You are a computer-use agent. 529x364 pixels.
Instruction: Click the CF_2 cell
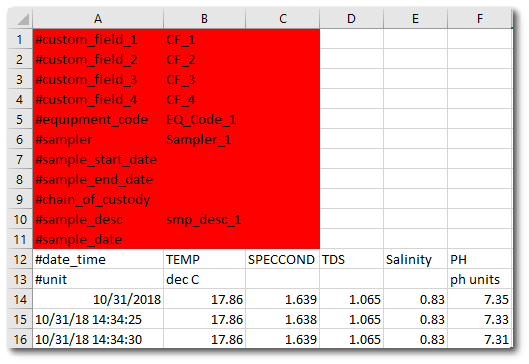[204, 59]
